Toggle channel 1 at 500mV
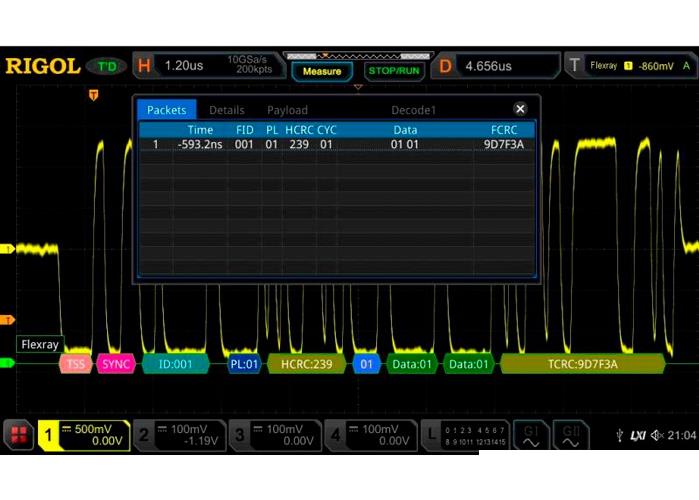 click(84, 434)
